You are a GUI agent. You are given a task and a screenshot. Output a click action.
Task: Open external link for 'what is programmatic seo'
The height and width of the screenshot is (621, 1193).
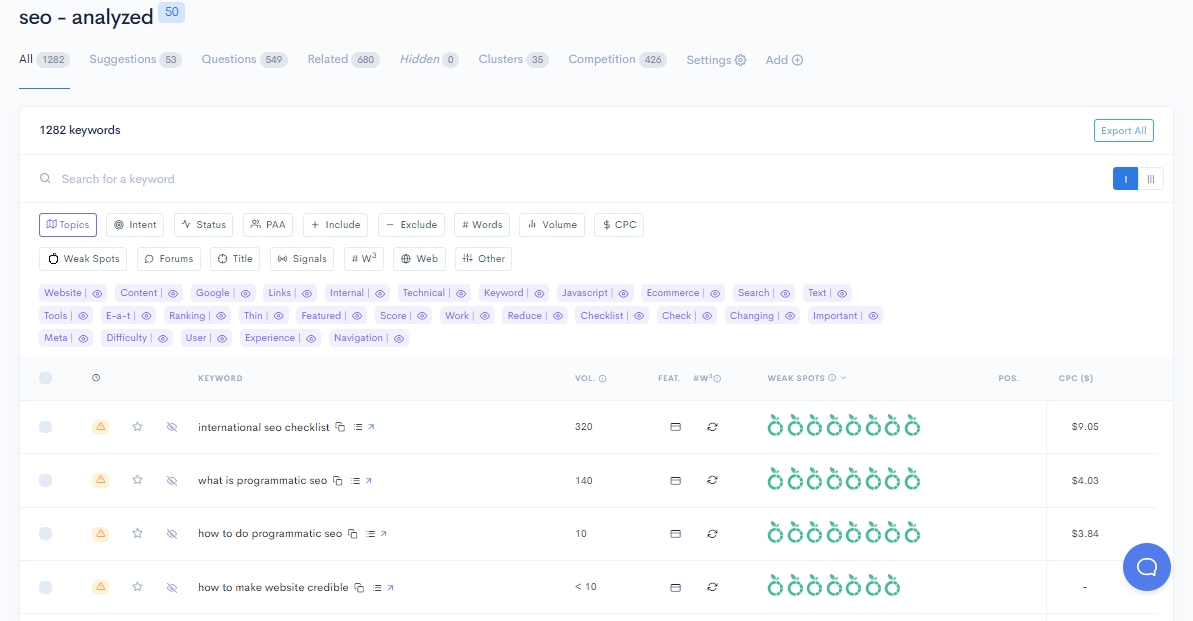coord(368,480)
